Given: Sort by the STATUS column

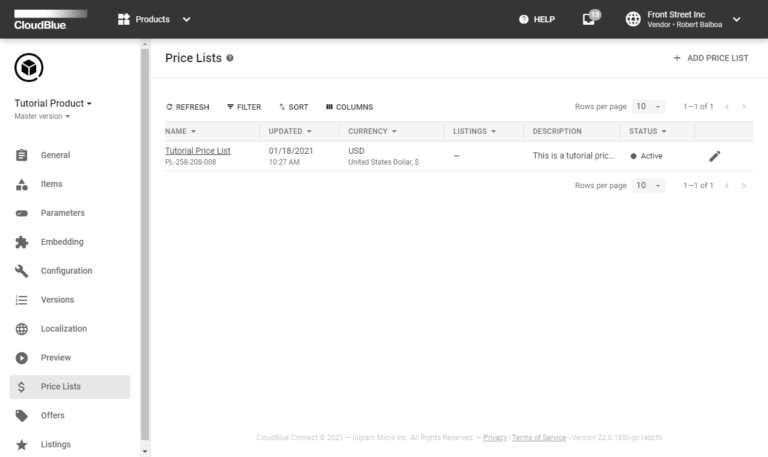Looking at the screenshot, I should (648, 131).
